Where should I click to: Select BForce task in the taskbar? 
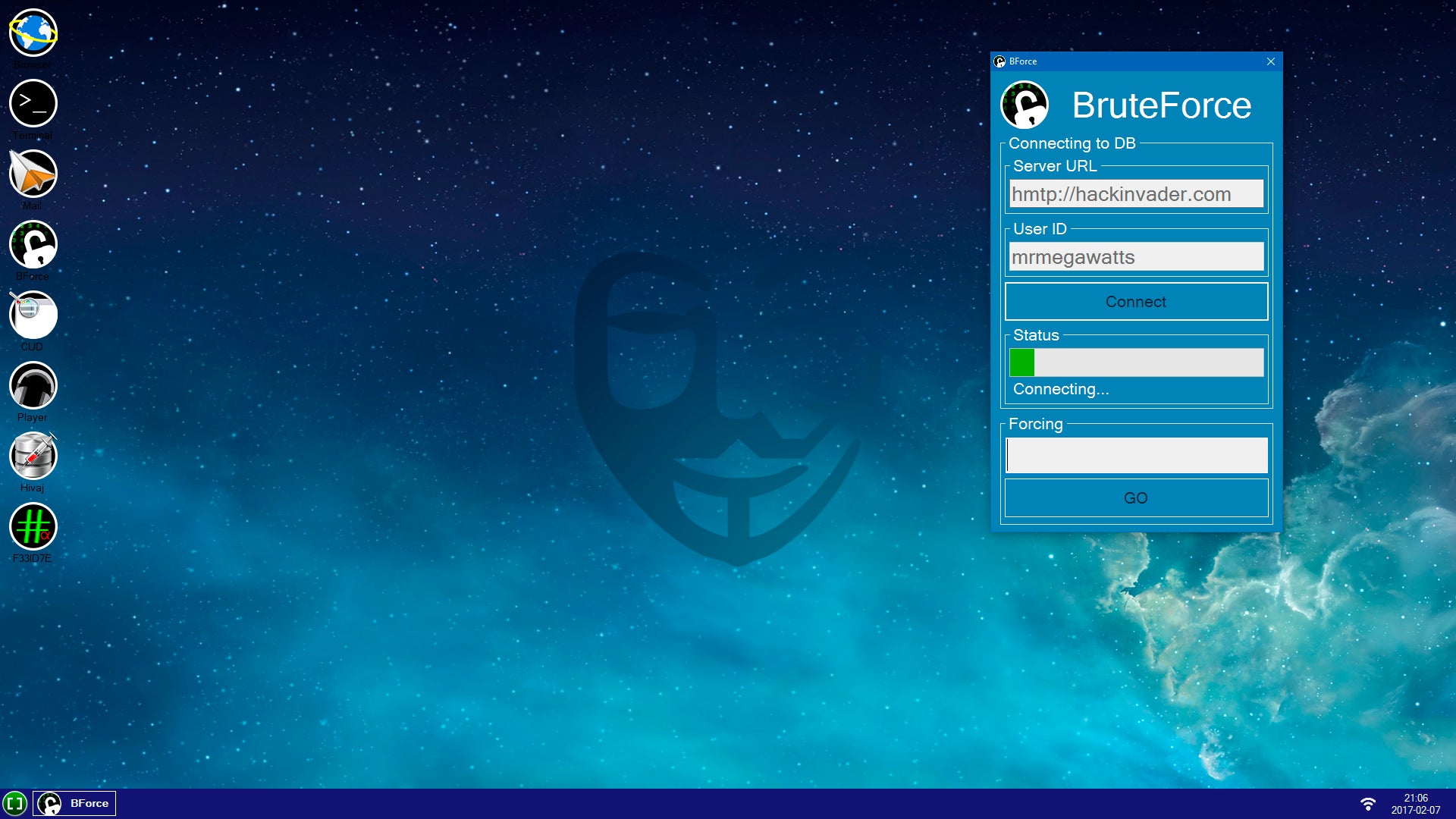click(x=74, y=803)
